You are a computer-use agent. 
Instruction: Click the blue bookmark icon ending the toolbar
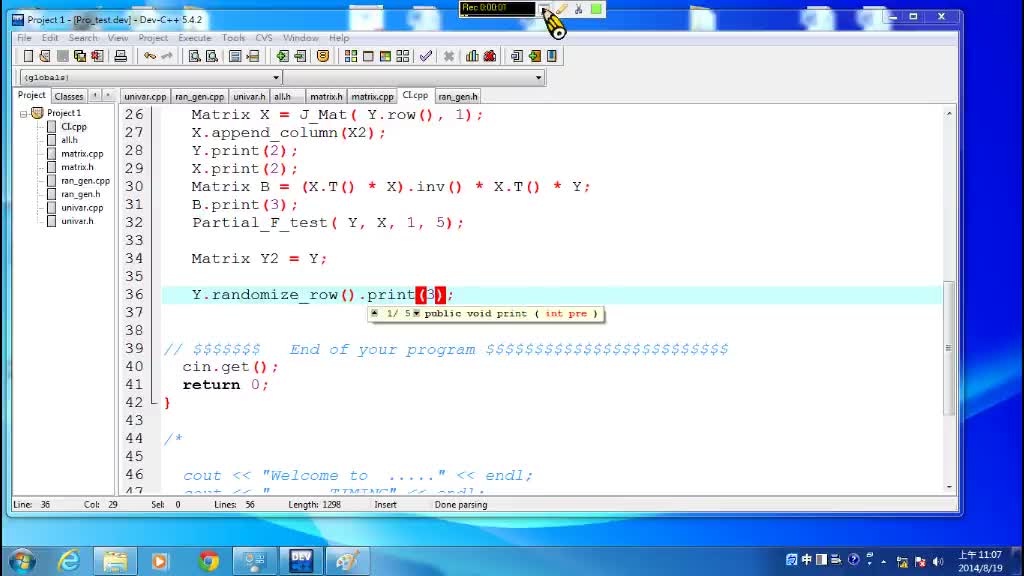coord(552,56)
